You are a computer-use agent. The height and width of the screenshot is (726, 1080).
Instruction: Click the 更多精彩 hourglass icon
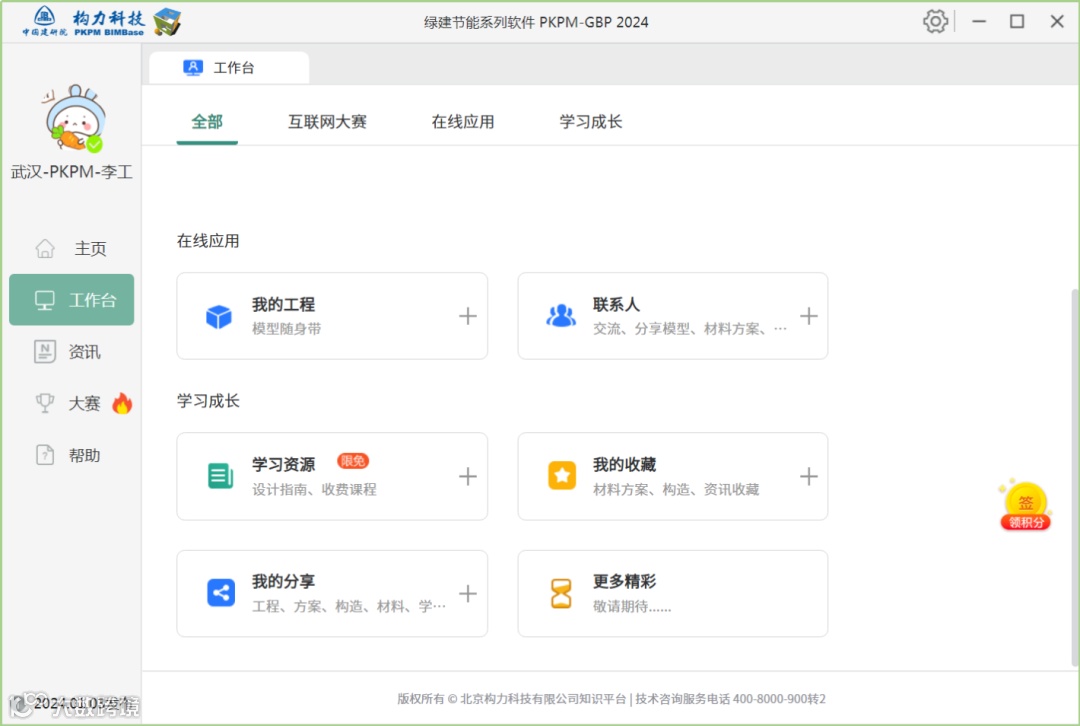pos(562,593)
